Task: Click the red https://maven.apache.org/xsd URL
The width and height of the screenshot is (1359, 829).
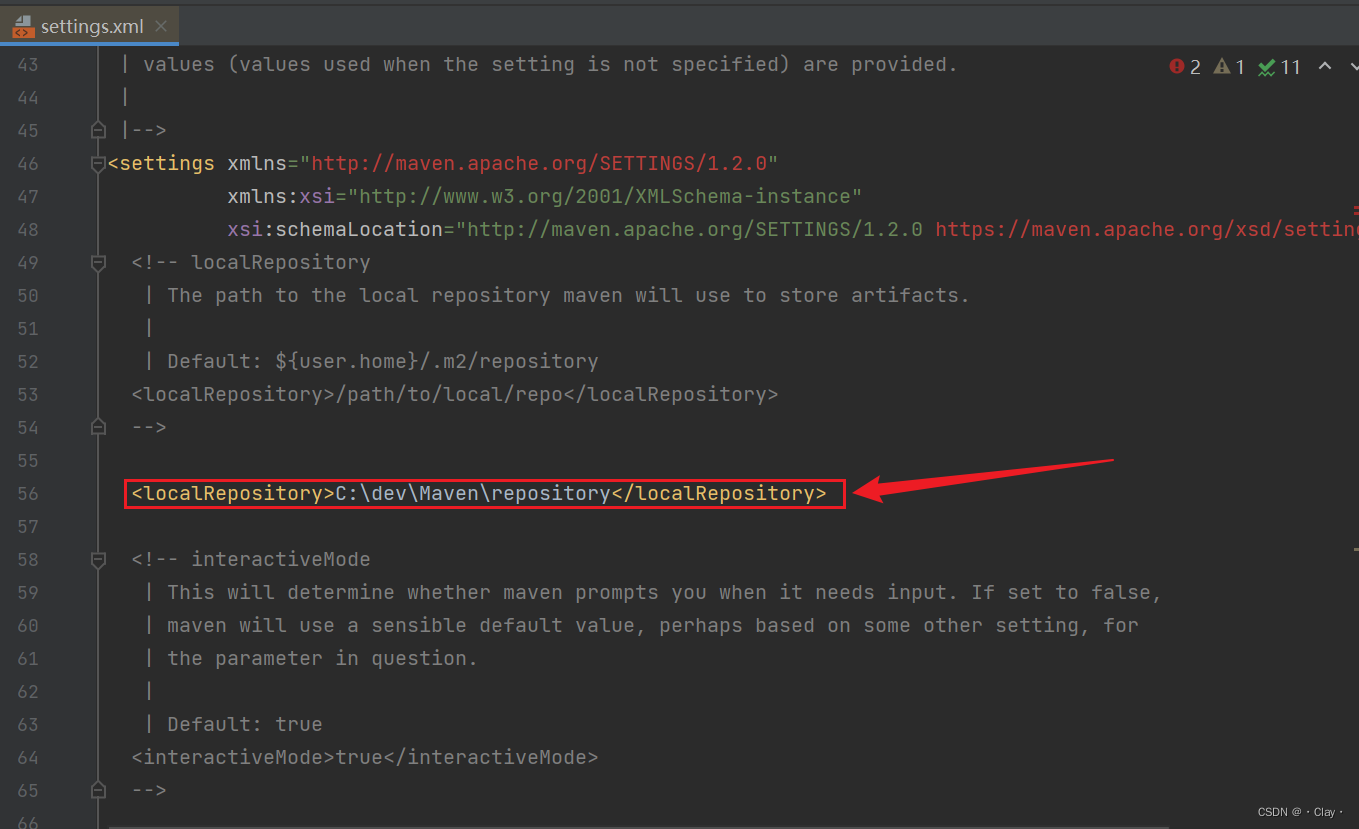Action: [x=1146, y=229]
